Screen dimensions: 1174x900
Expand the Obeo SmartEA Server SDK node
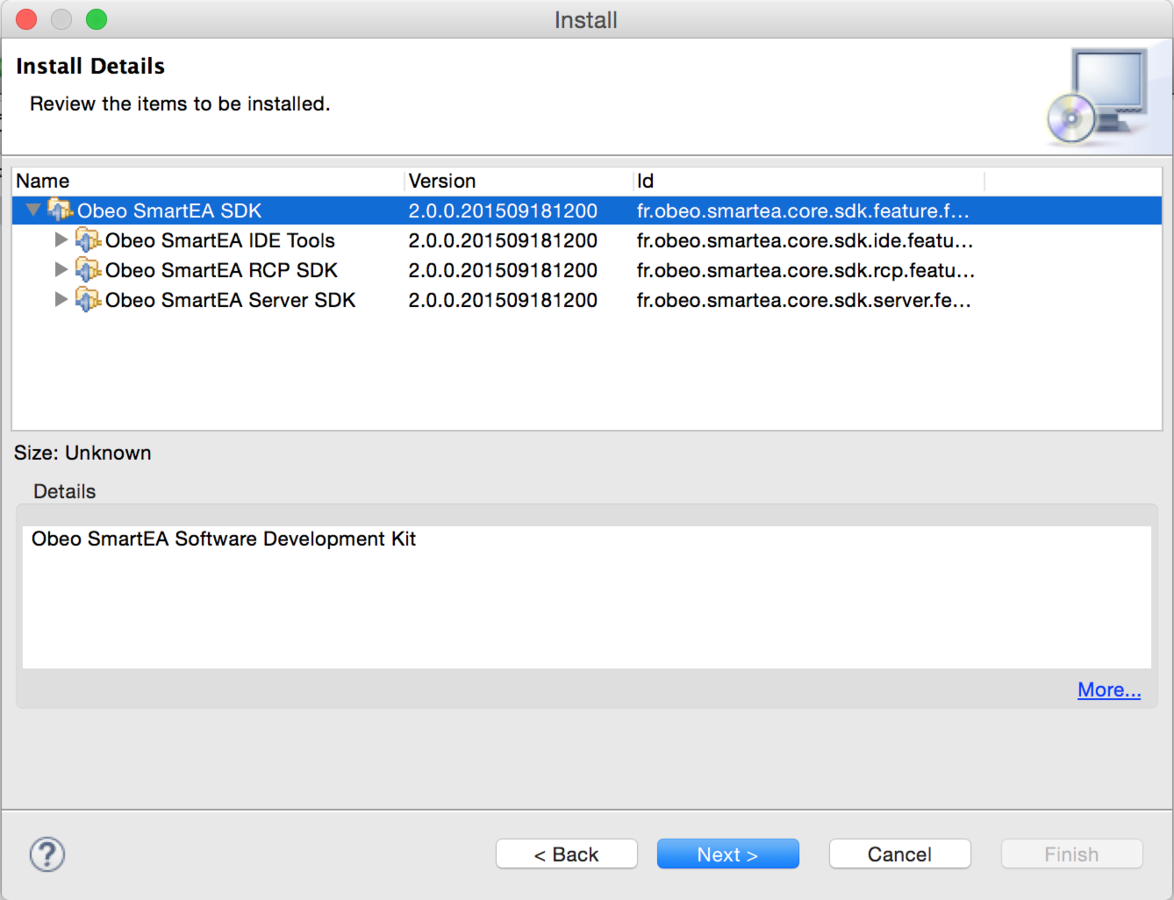pos(61,300)
